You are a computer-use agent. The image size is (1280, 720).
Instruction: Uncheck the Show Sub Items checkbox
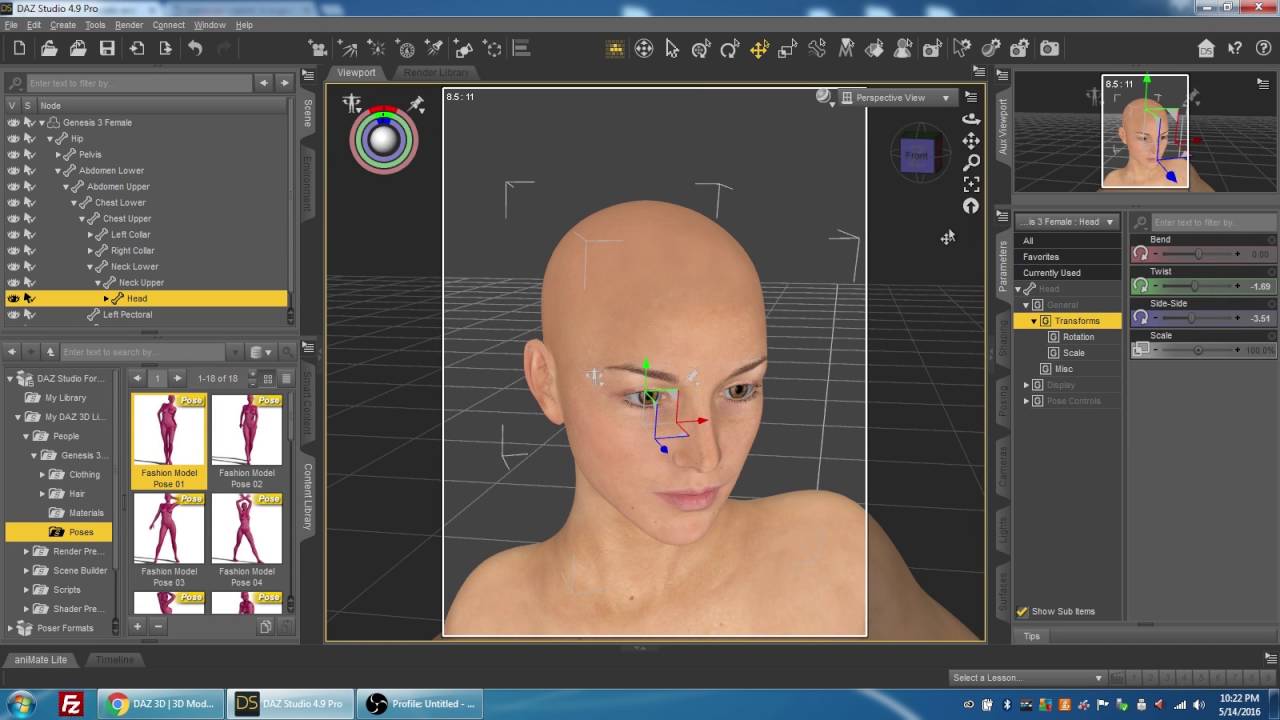[x=1022, y=611]
